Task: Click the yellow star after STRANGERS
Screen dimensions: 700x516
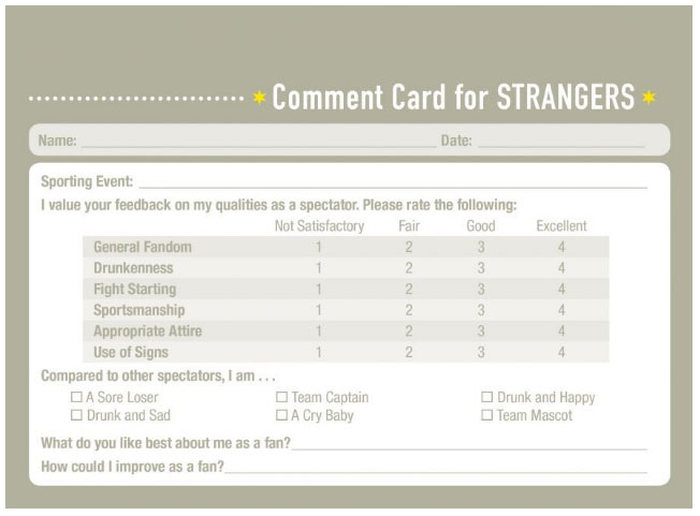Action: click(x=648, y=98)
